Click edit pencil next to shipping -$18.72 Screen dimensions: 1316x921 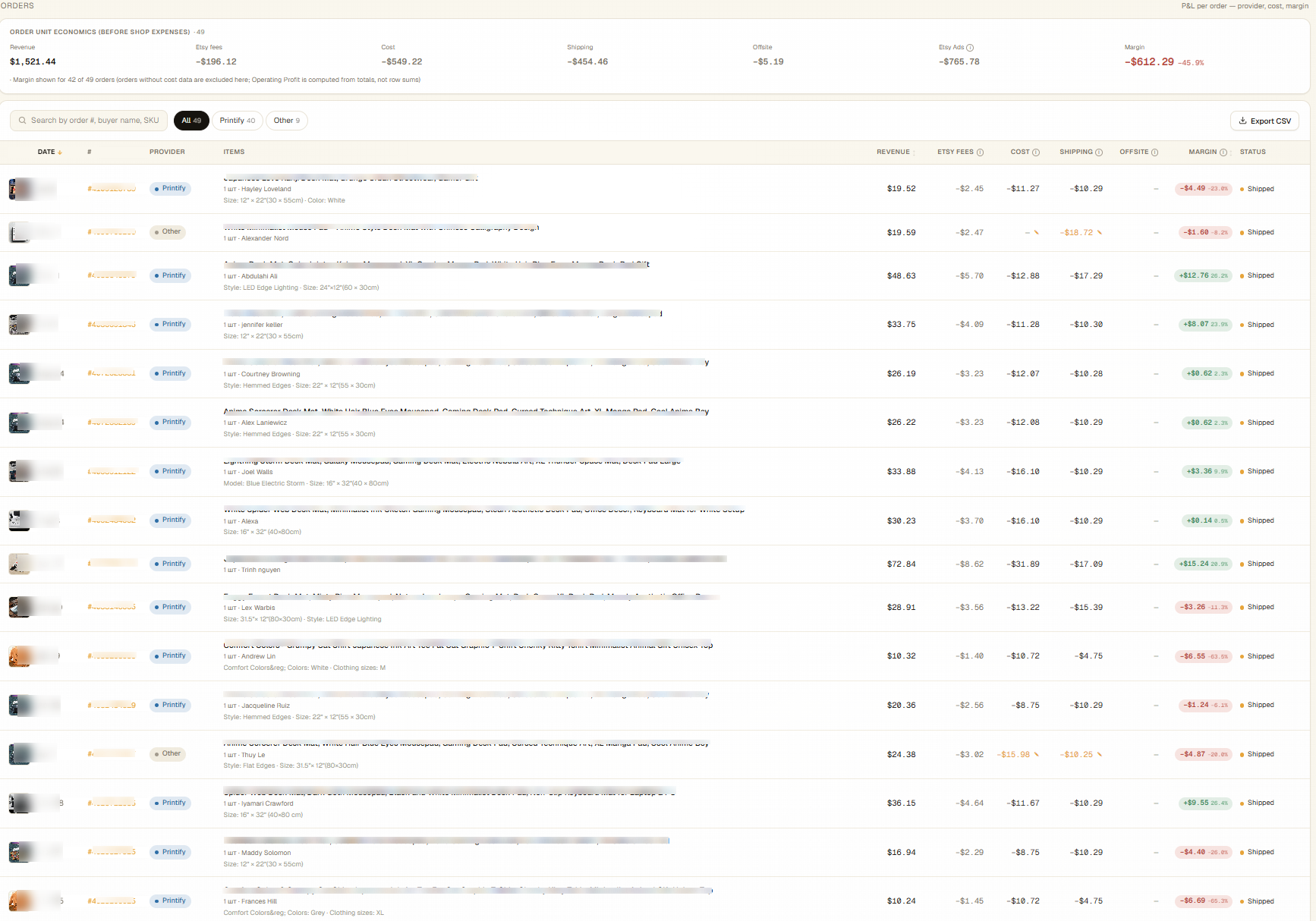point(1099,232)
